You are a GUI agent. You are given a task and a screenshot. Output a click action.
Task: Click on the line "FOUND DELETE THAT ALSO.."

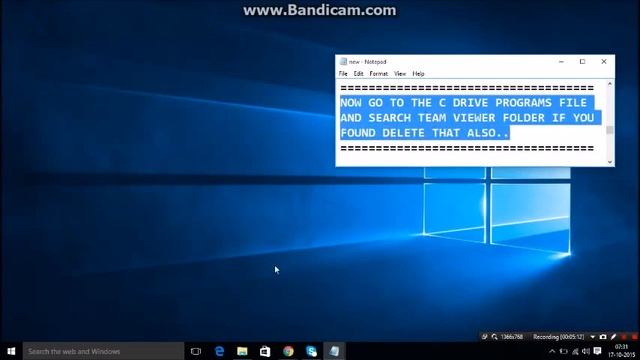(425, 133)
